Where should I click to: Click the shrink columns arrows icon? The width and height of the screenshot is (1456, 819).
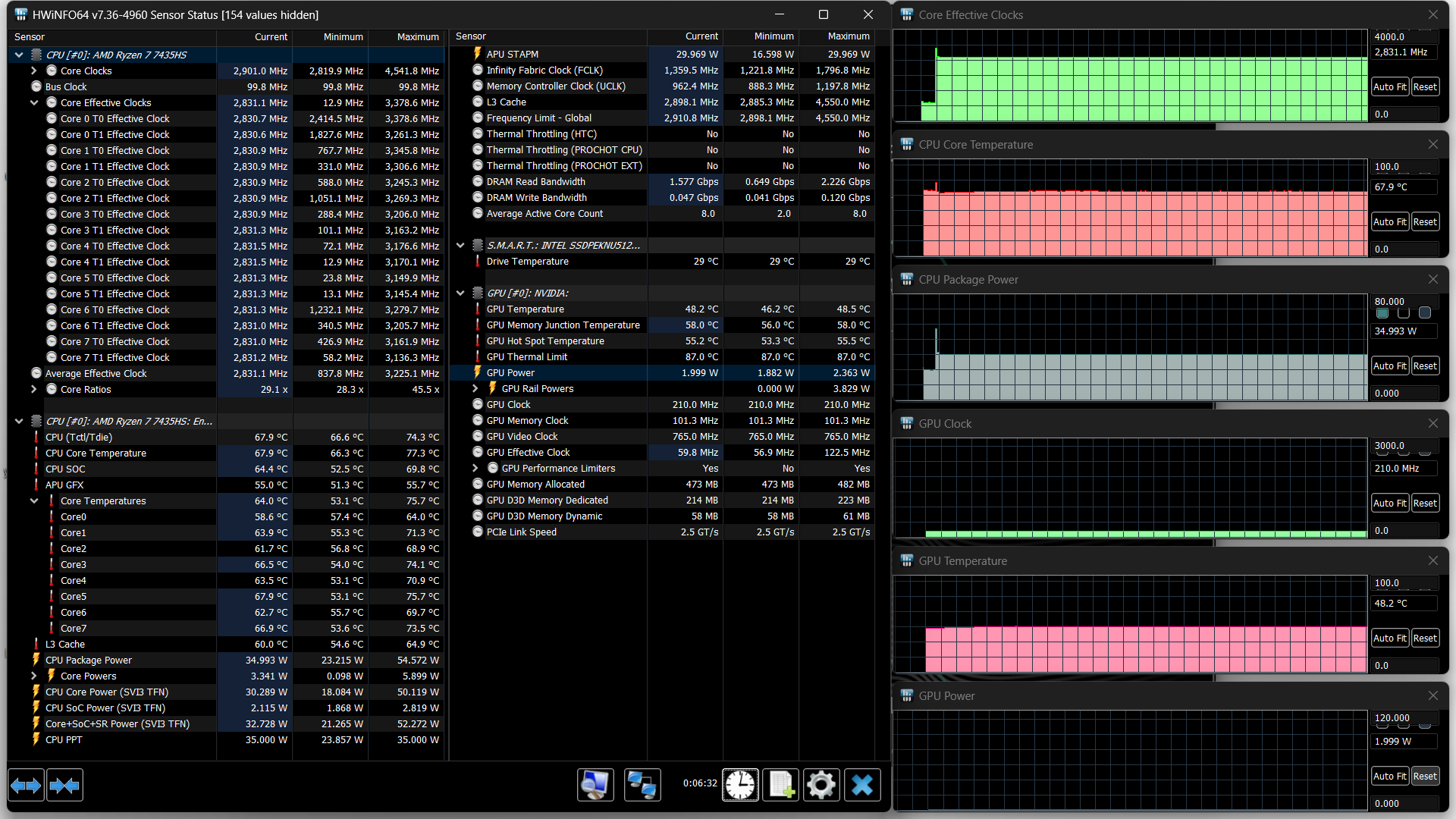[x=64, y=786]
